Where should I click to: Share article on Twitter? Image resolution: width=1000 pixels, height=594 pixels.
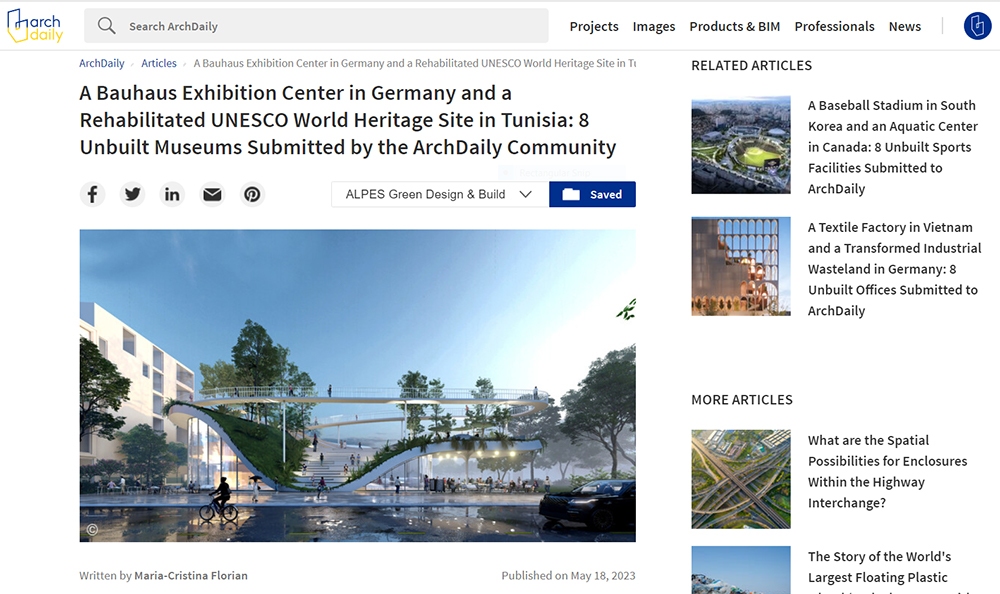coord(132,194)
